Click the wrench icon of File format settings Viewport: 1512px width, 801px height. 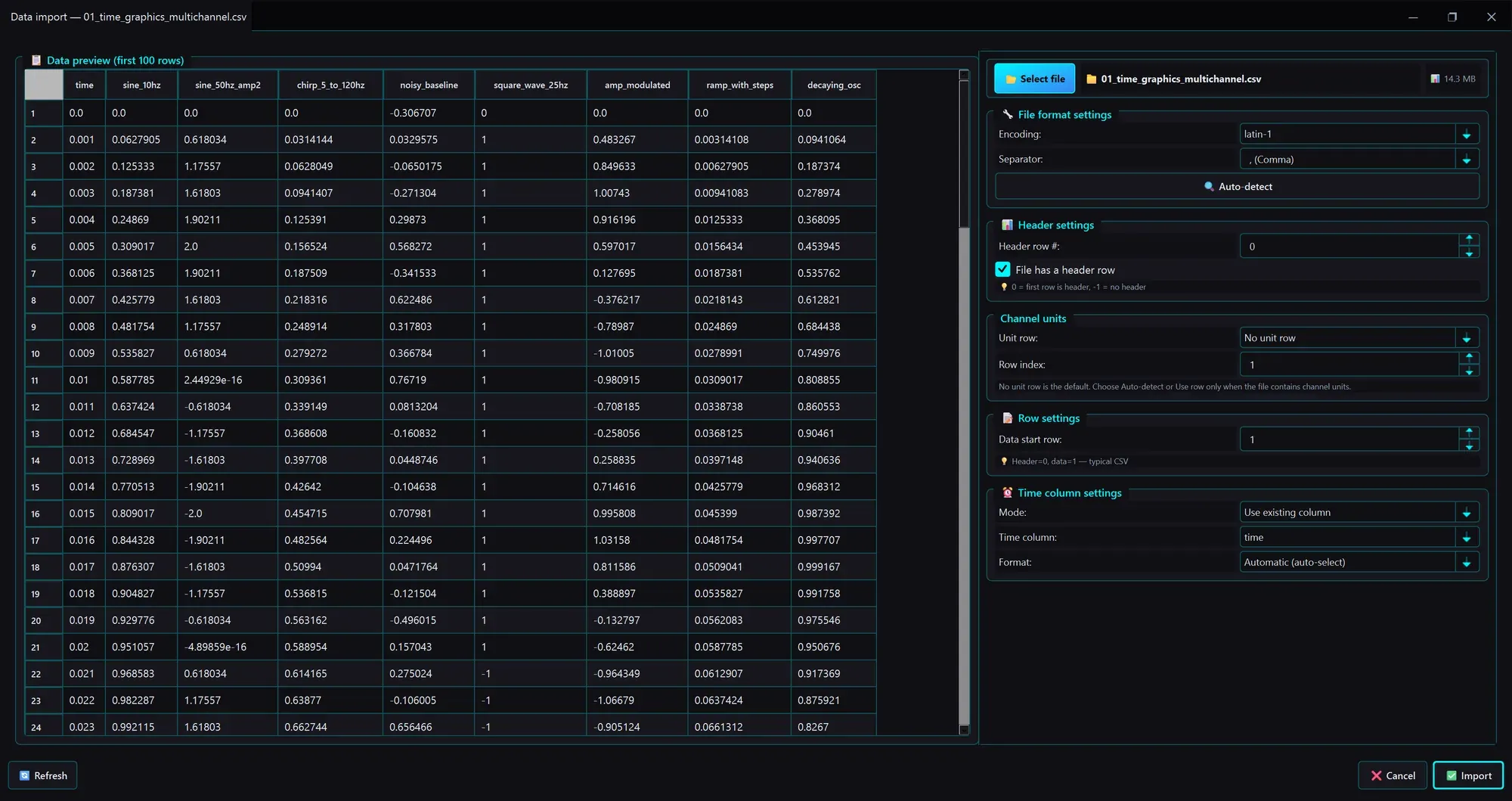coord(1007,114)
